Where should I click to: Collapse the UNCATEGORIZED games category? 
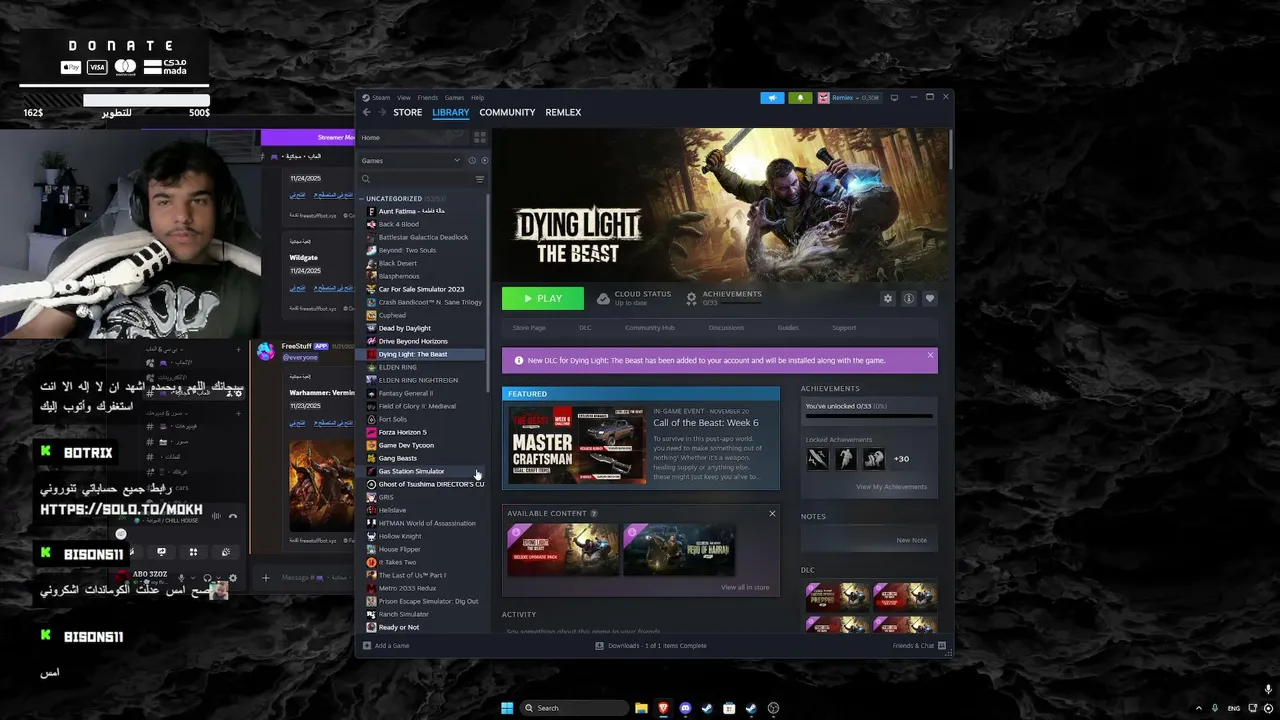coord(362,198)
